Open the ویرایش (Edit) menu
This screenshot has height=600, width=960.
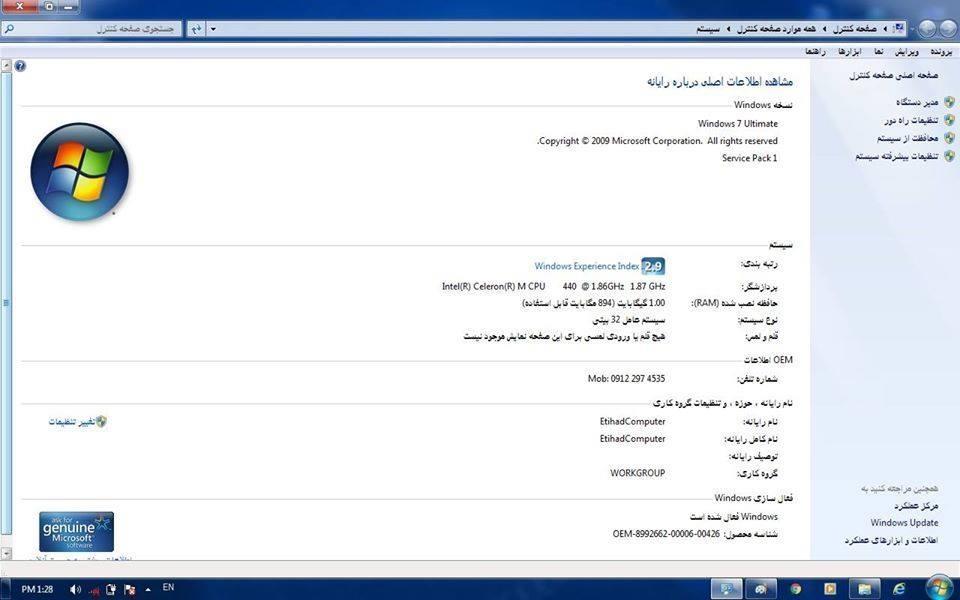point(907,51)
